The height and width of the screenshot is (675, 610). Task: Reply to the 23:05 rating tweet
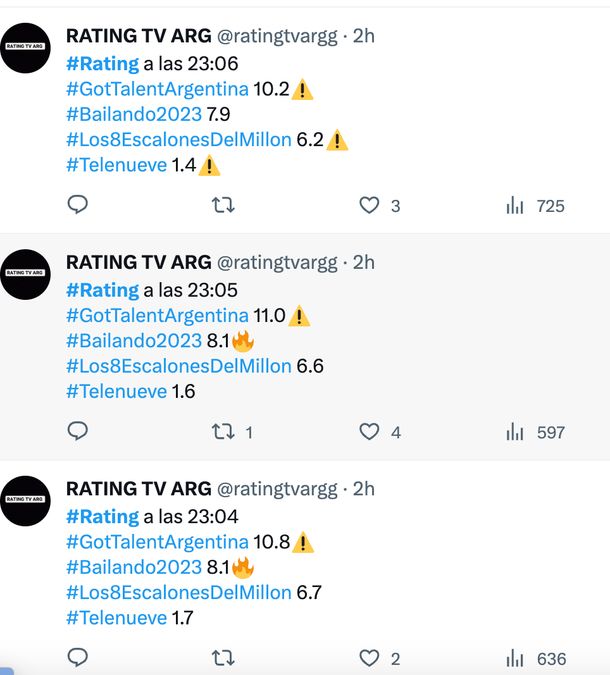click(78, 431)
